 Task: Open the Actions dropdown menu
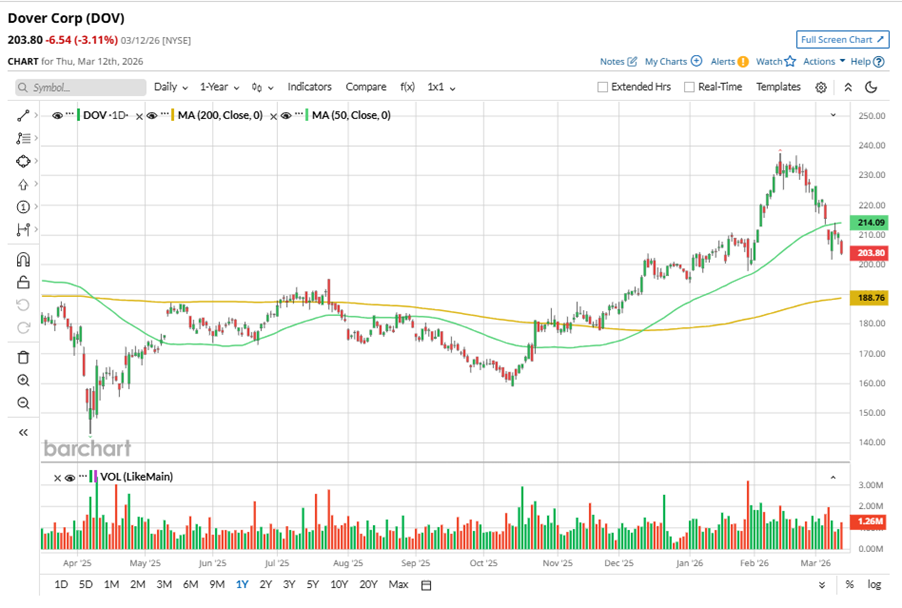tap(824, 61)
